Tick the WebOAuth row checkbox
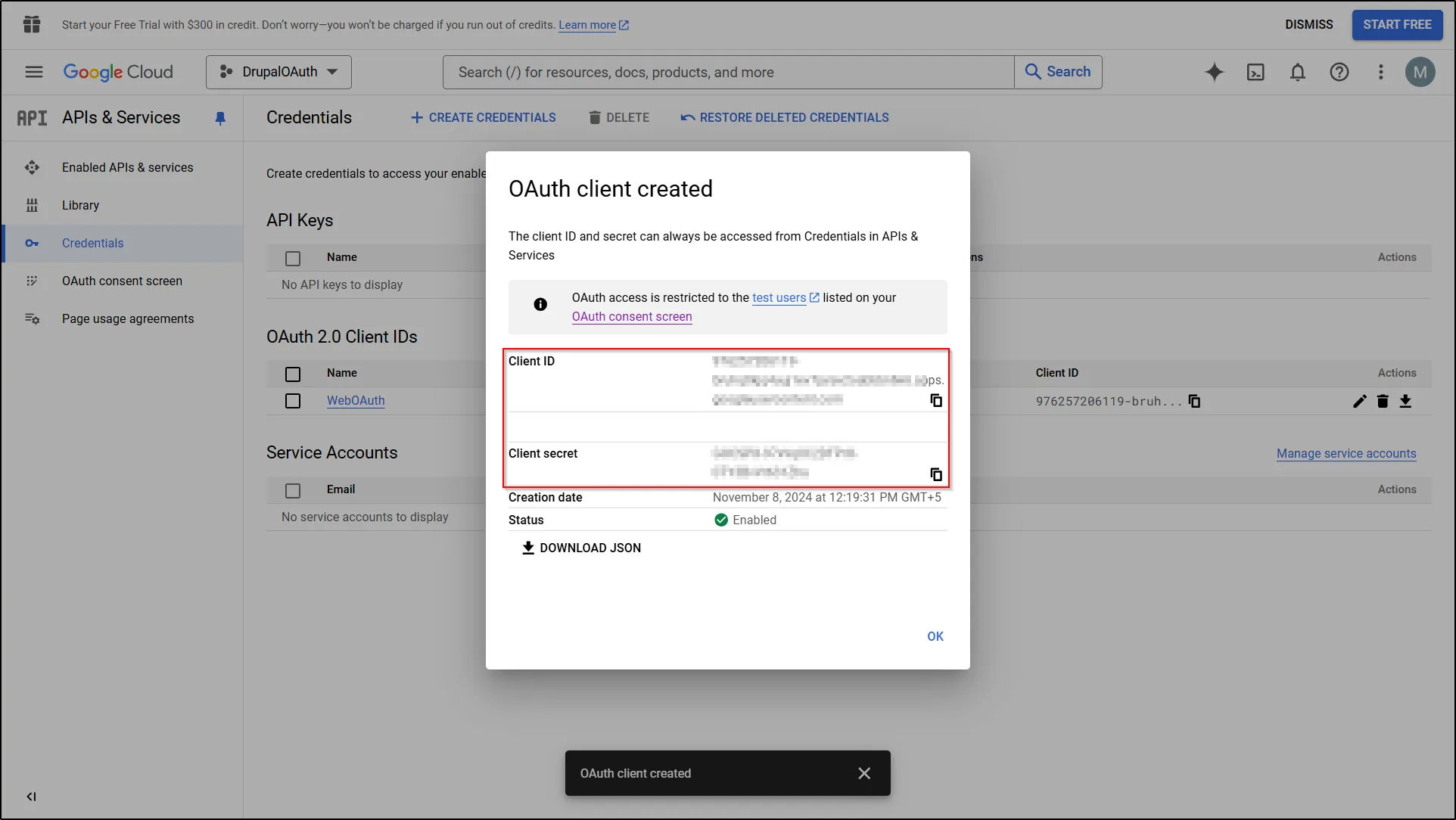The image size is (1456, 820). (x=293, y=401)
